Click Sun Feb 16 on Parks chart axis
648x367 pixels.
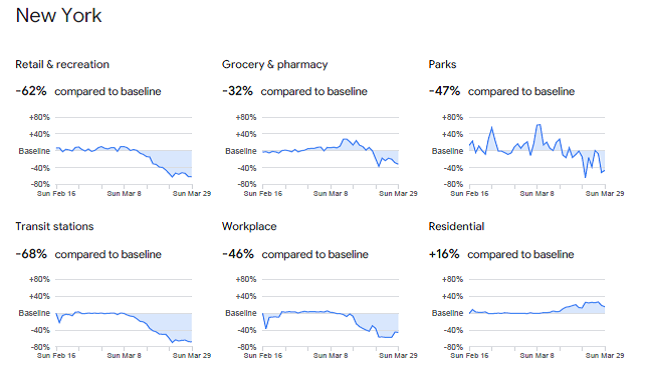(x=469, y=193)
